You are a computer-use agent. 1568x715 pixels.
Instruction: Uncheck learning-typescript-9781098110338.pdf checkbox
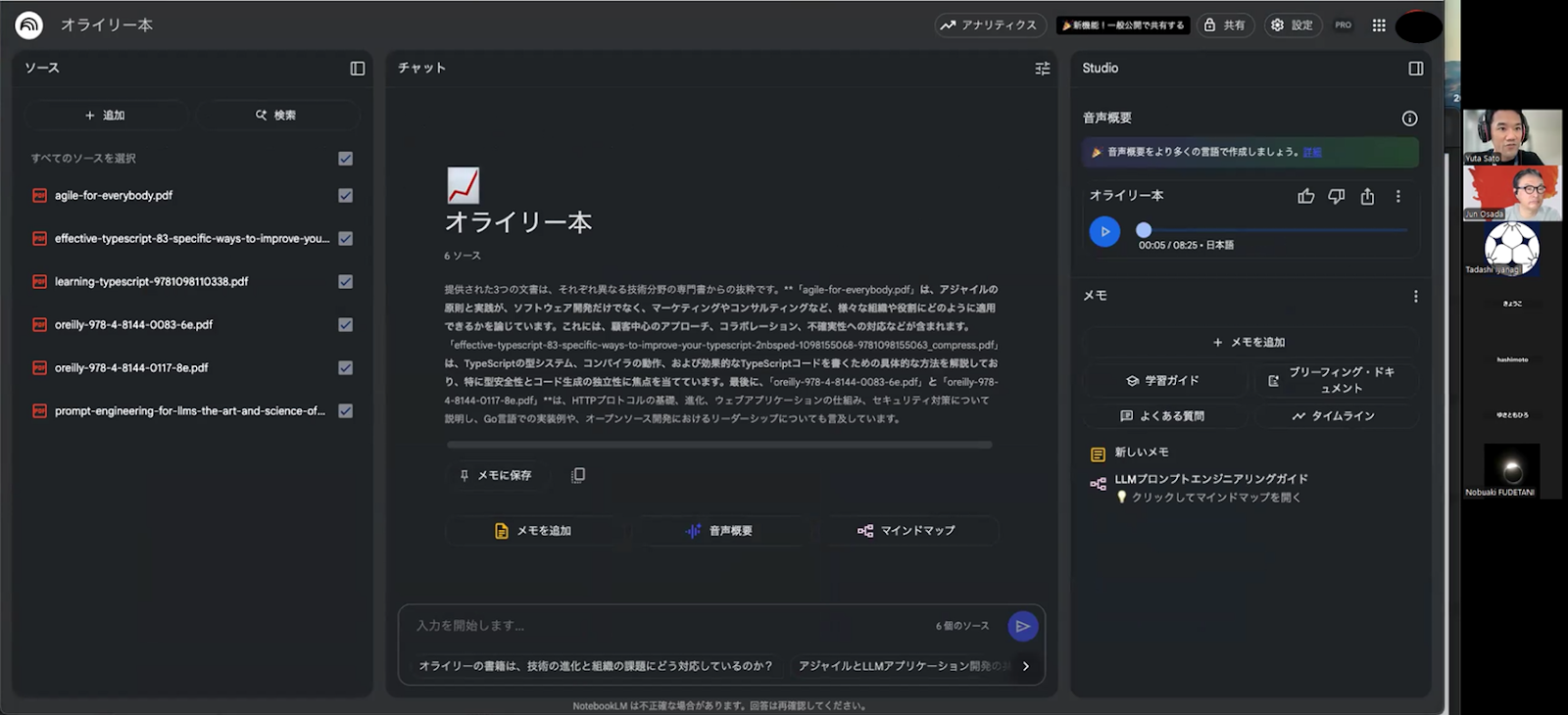pos(346,282)
